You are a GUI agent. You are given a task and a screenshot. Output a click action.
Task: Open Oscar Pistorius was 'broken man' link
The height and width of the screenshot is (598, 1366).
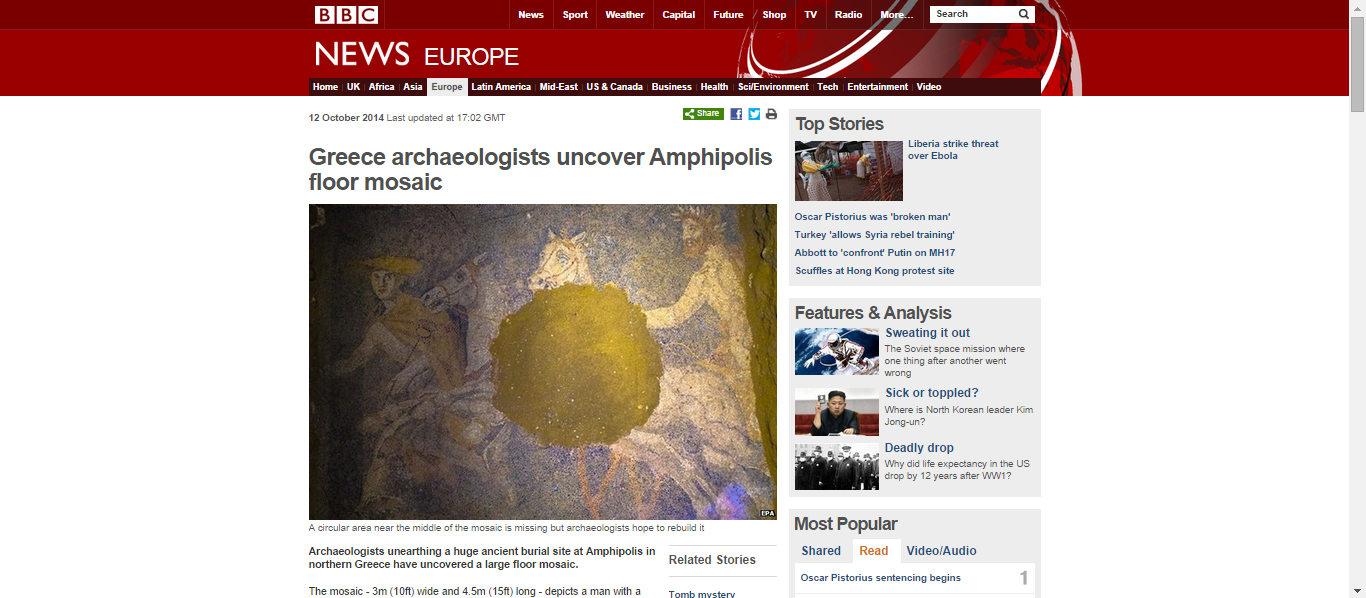coord(872,217)
